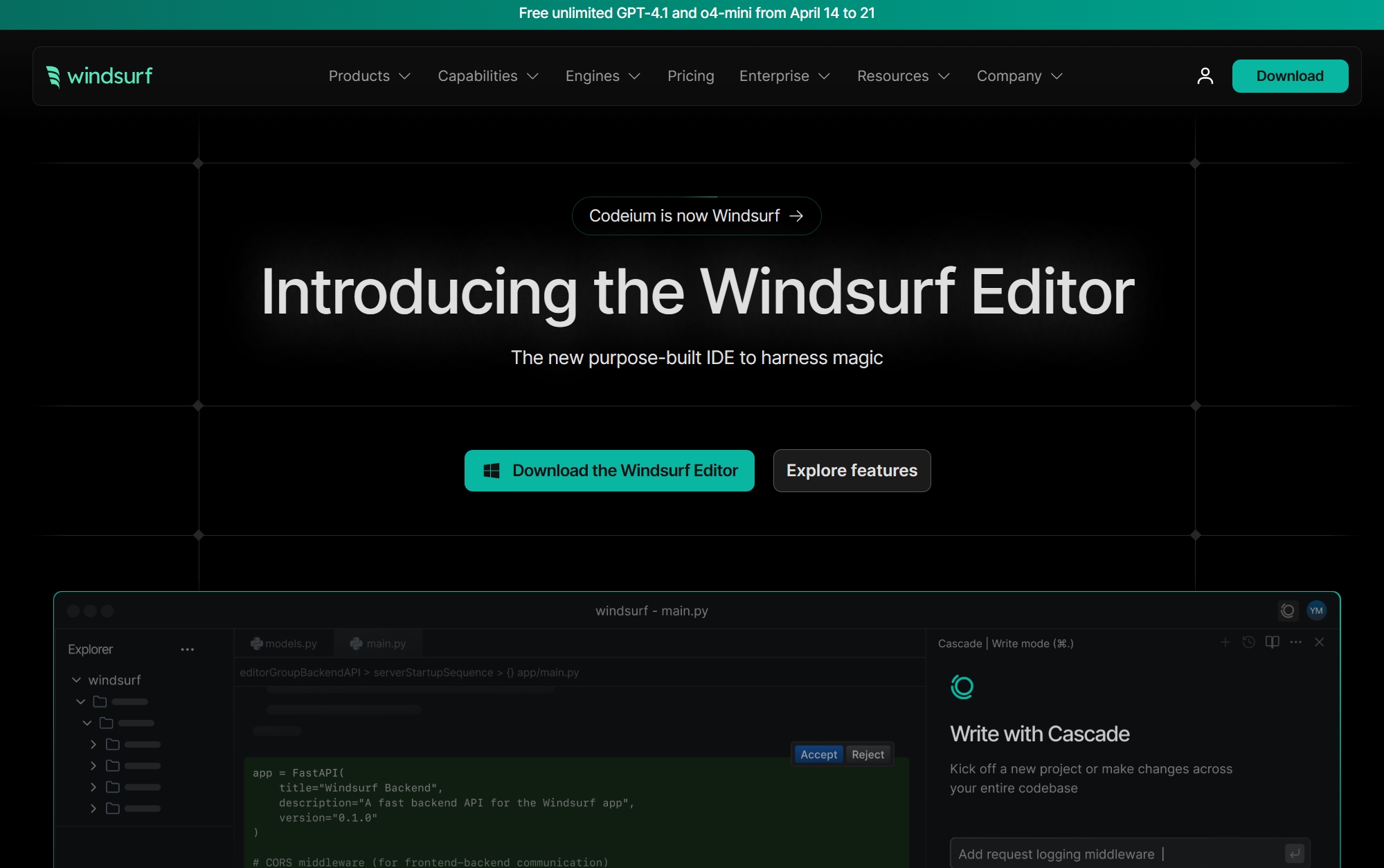Click the version="0.1.0" code line
Image resolution: width=1384 pixels, height=868 pixels.
tap(327, 817)
